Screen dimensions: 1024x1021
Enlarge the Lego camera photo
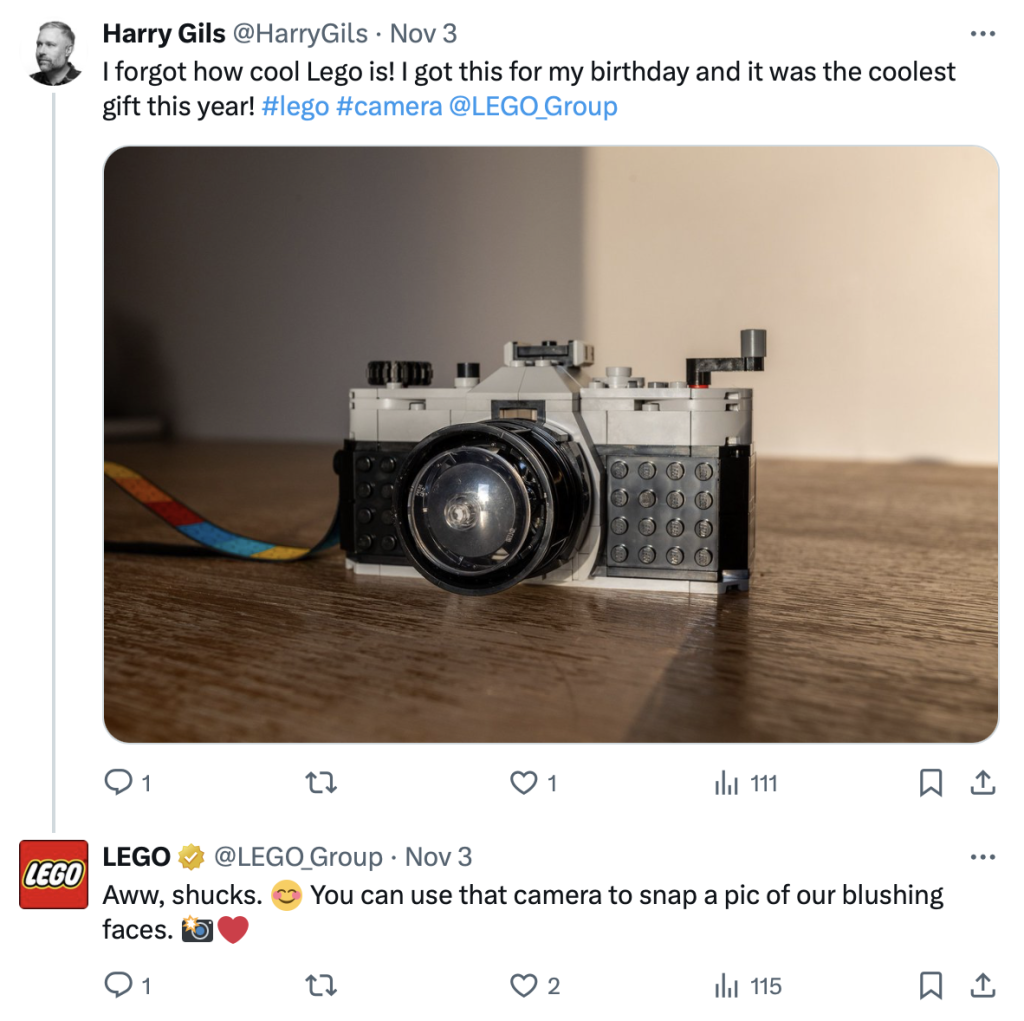551,445
